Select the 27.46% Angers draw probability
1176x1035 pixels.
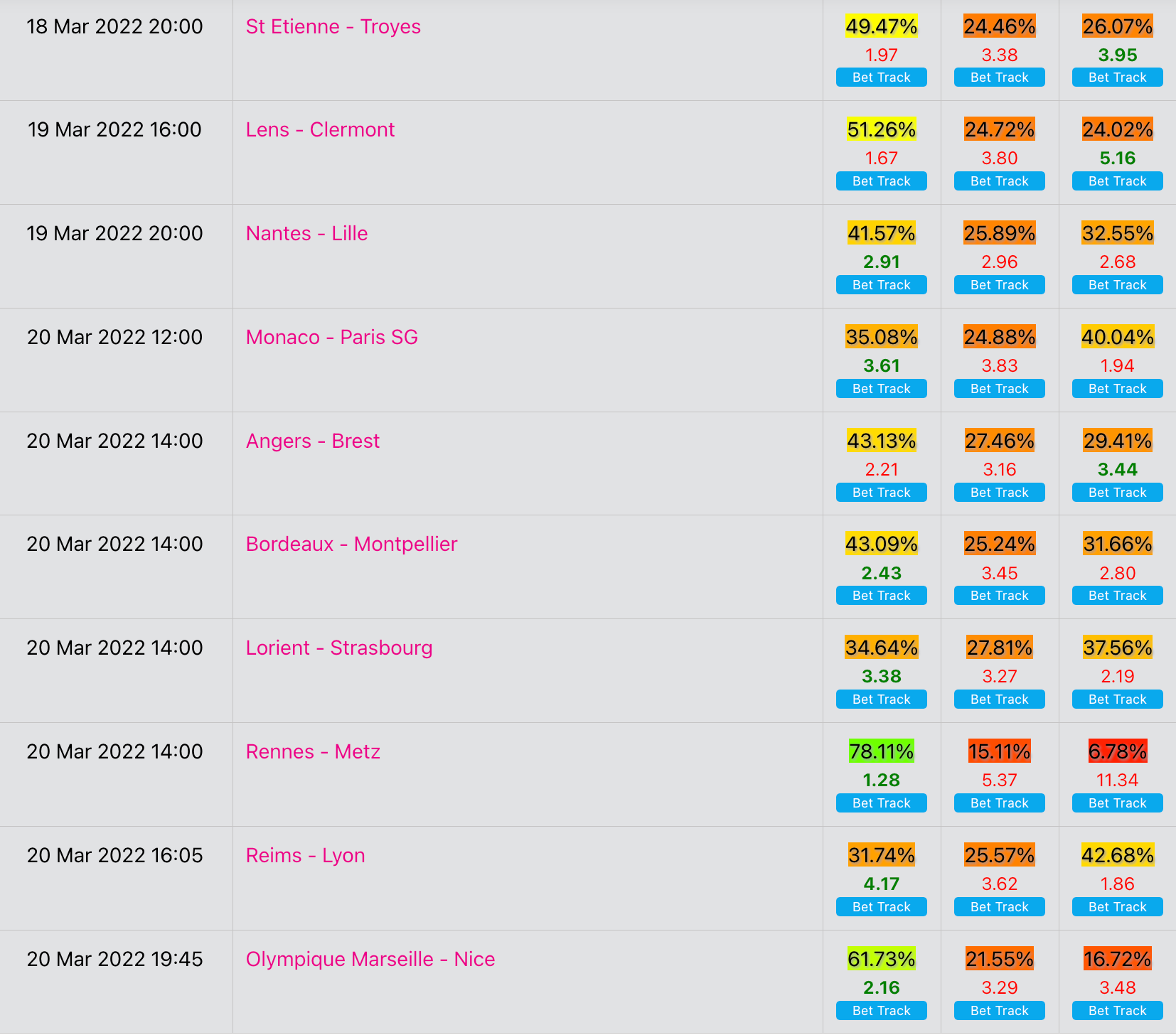[x=1000, y=441]
